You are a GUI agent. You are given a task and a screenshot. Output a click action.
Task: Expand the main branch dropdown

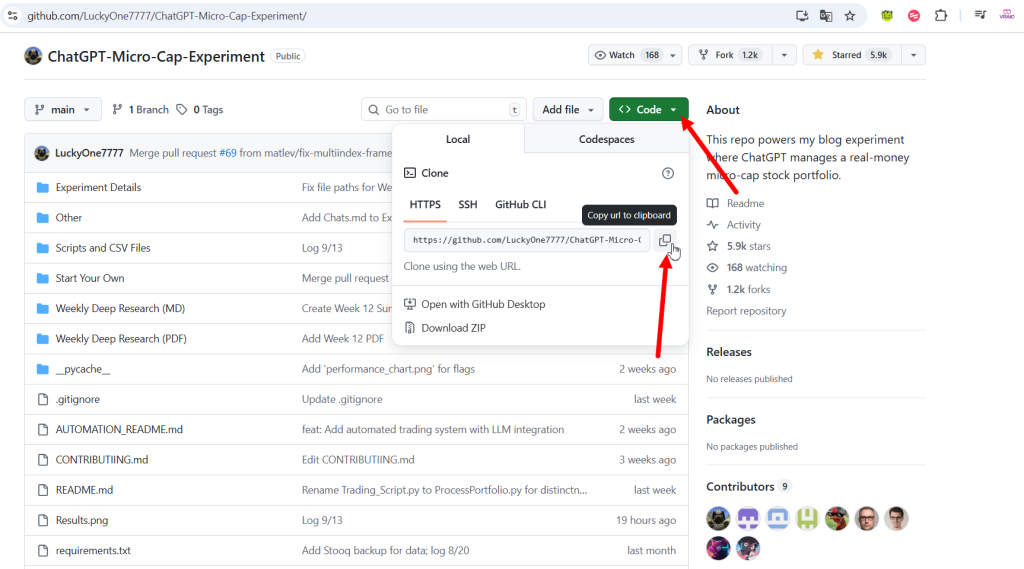coord(62,109)
